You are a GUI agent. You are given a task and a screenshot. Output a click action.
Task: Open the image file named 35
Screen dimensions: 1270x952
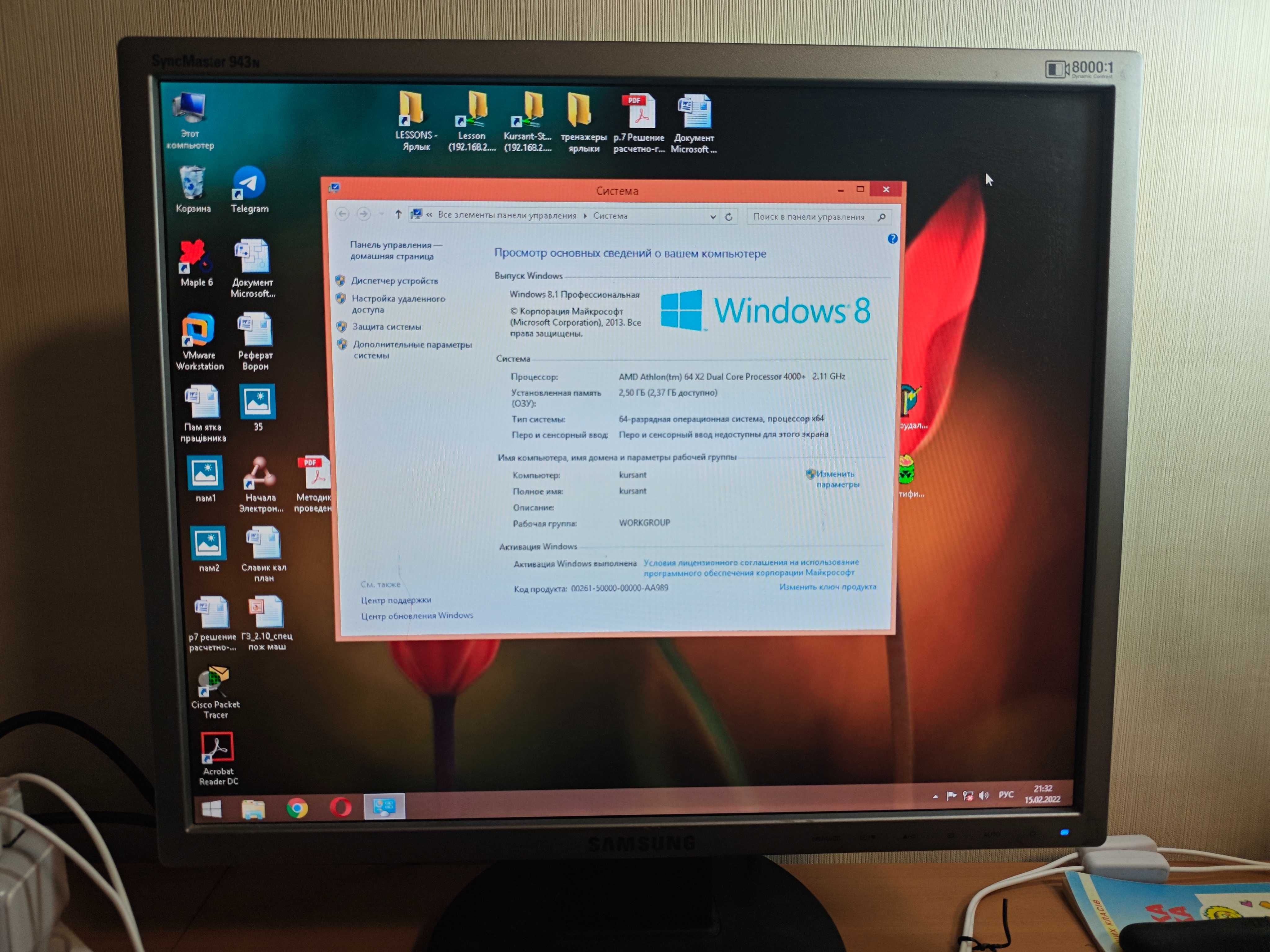[258, 408]
